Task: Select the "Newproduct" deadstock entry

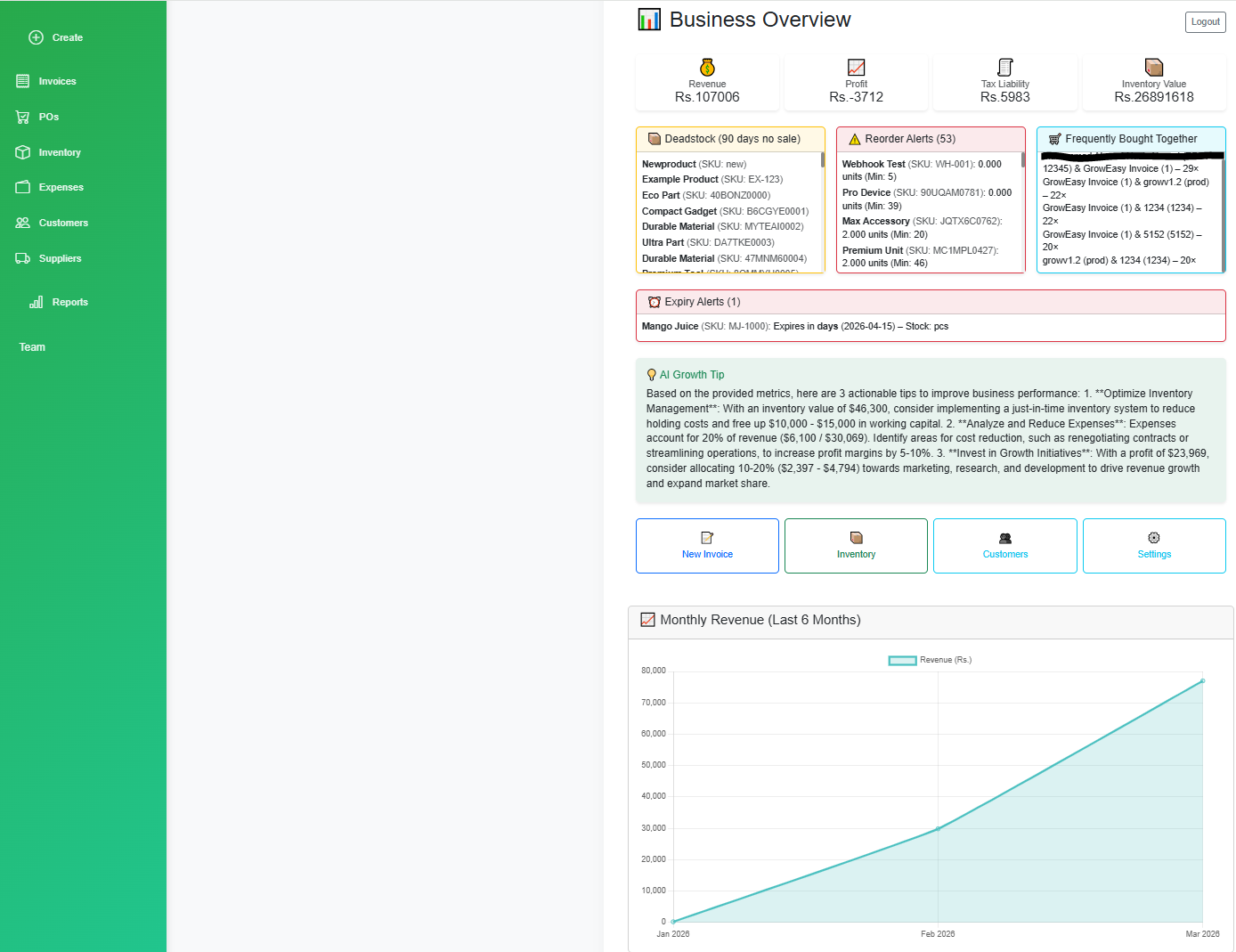Action: [x=694, y=164]
